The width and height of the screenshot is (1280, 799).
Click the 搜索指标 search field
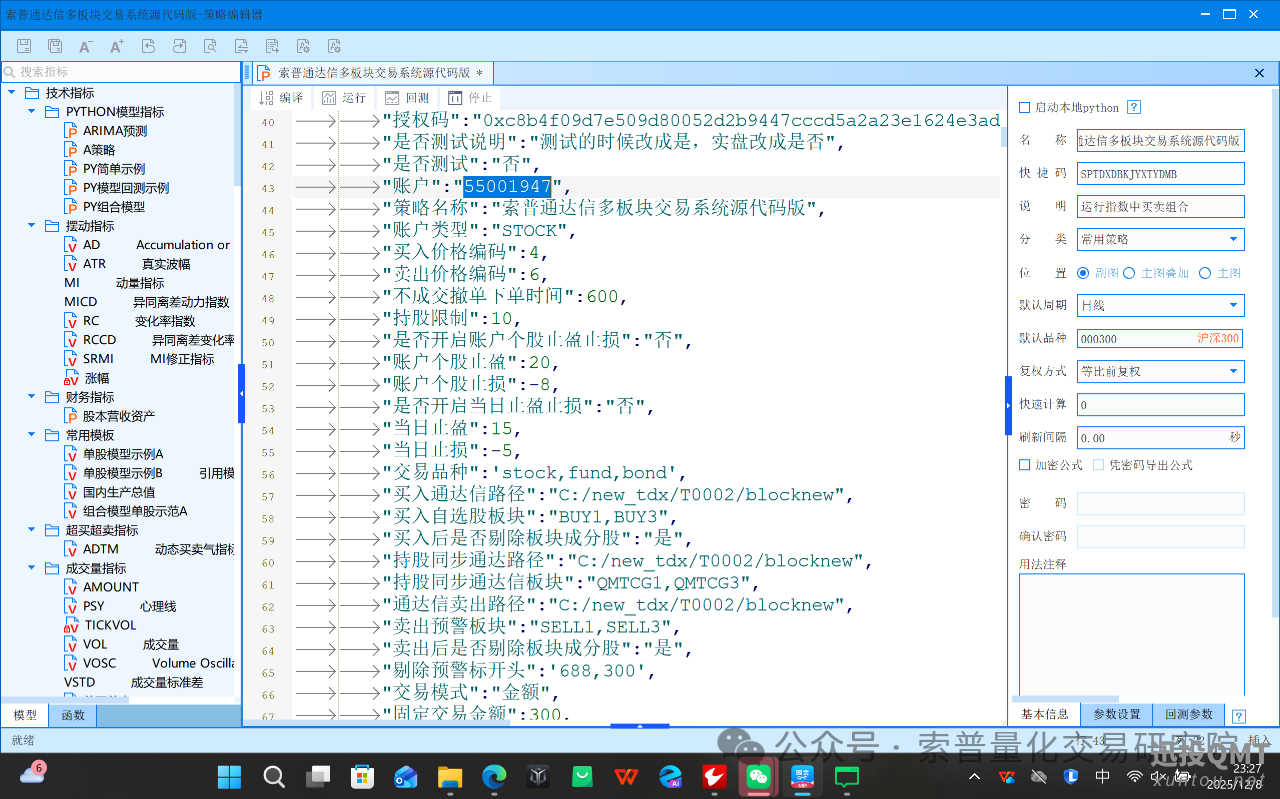click(120, 72)
